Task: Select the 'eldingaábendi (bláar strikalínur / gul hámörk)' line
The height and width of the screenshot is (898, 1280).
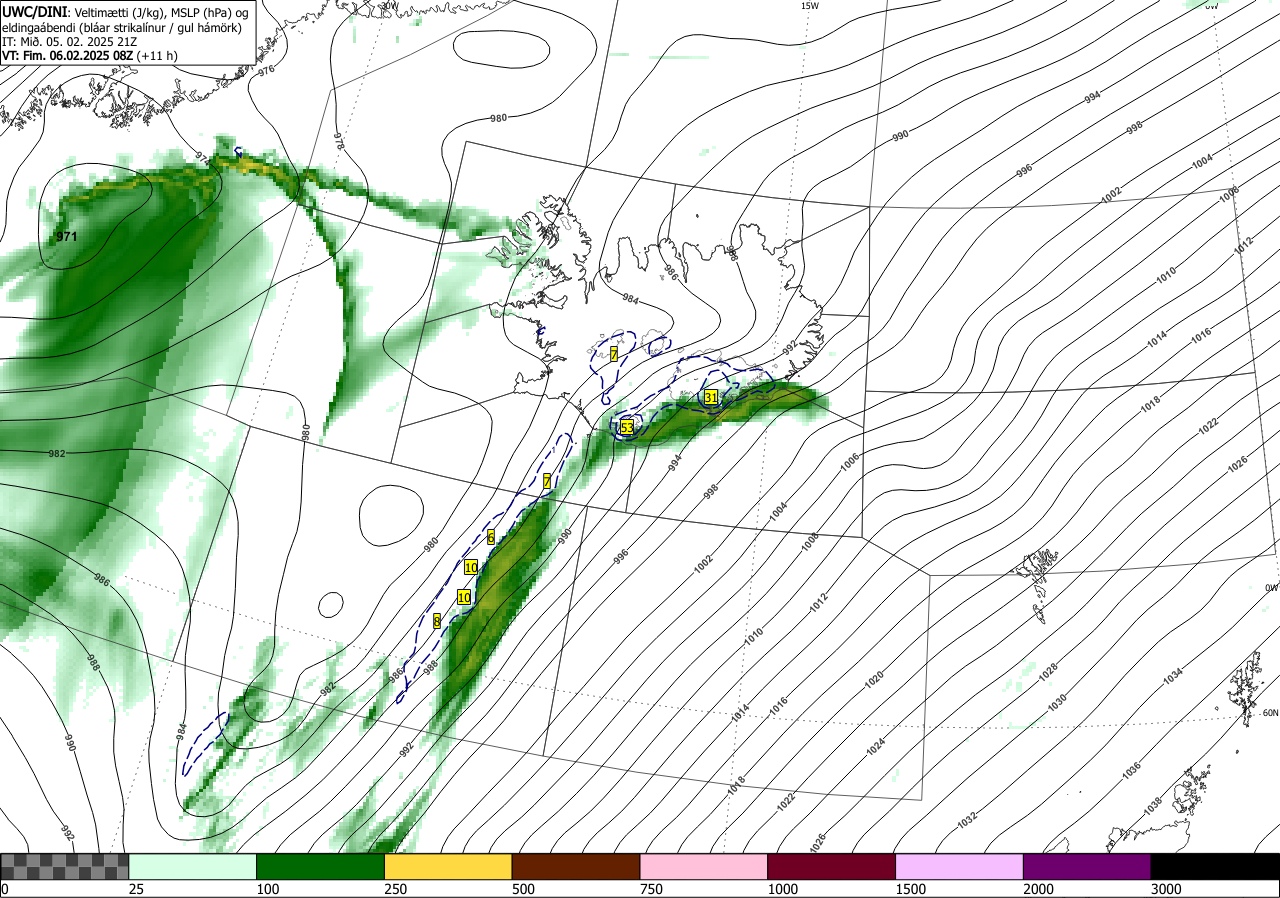Action: 121,28
